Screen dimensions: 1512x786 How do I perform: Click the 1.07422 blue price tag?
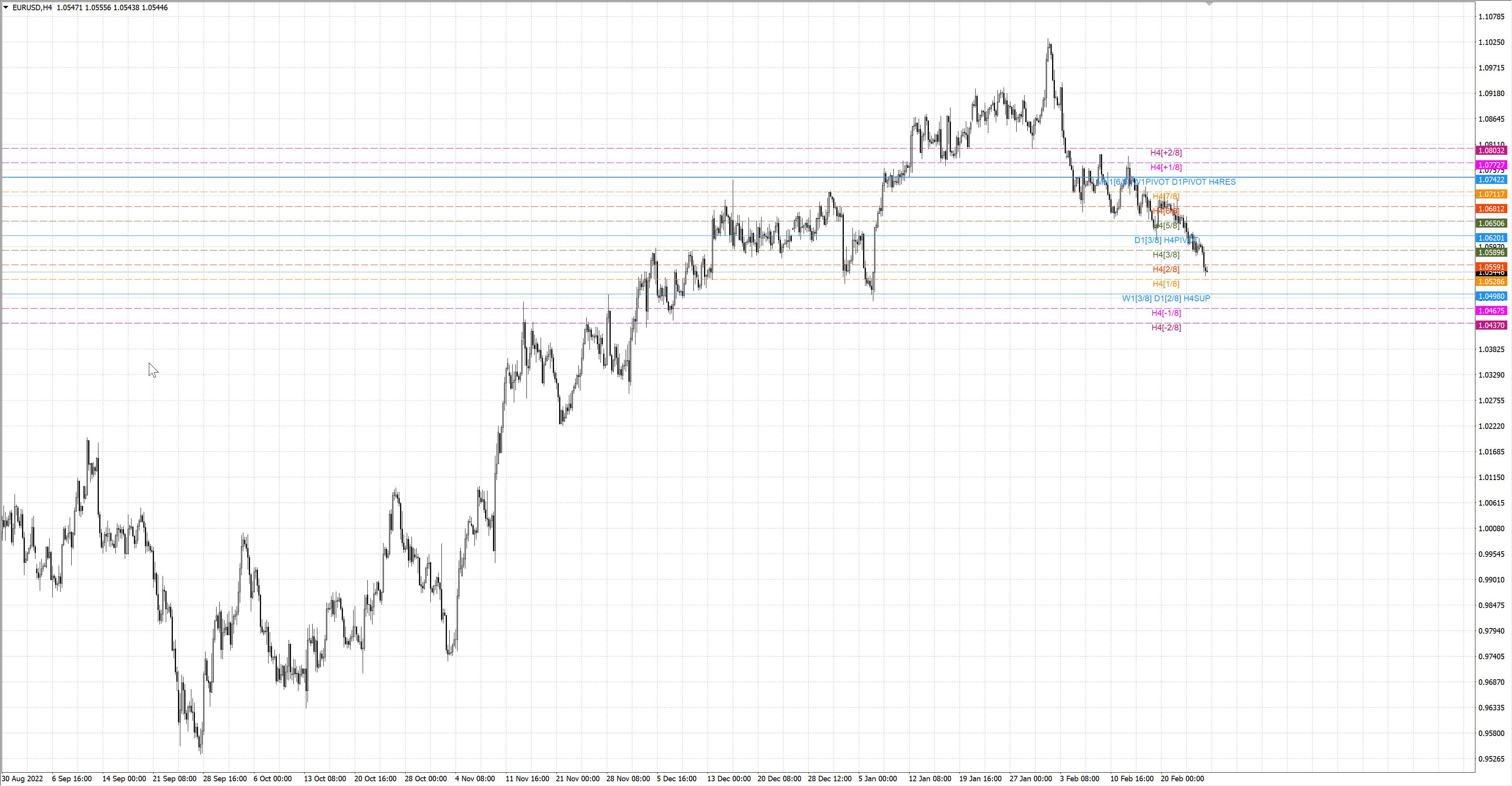pos(1491,180)
